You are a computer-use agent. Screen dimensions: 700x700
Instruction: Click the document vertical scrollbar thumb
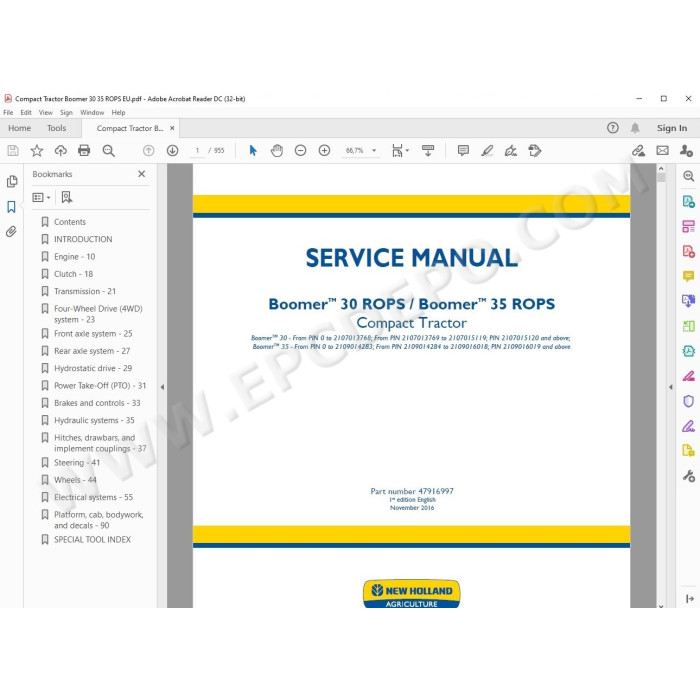tap(661, 178)
